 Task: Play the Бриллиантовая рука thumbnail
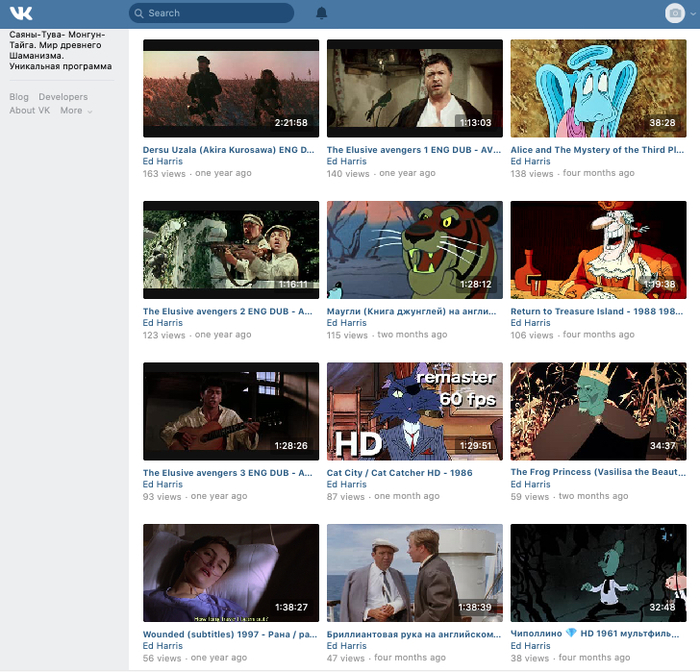pos(415,573)
